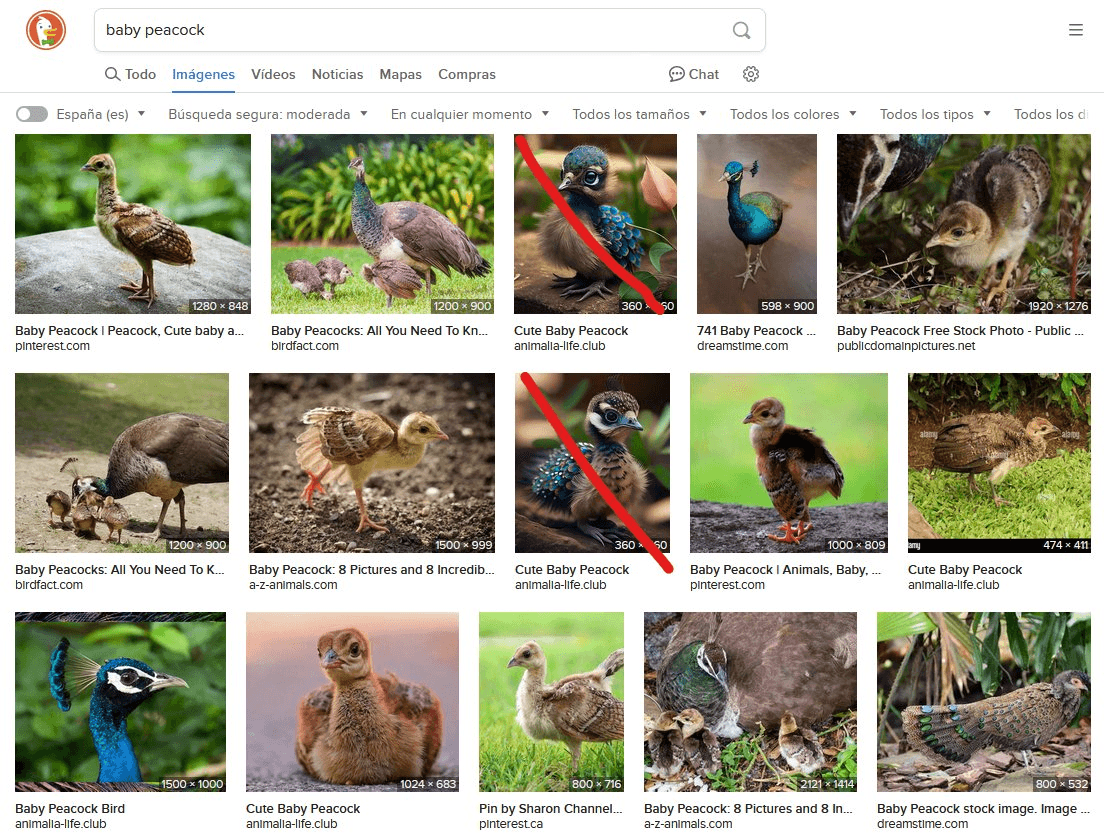This screenshot has width=1104, height=838.
Task: Open the hamburger menu icon
Action: (x=1076, y=30)
